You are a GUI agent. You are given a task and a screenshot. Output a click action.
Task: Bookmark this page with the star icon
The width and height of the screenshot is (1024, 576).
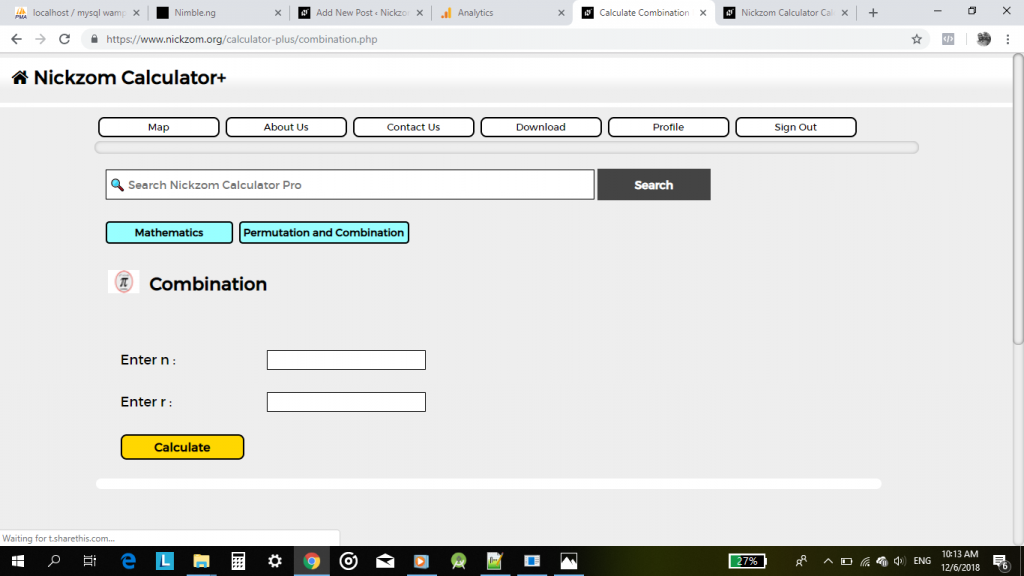[916, 39]
